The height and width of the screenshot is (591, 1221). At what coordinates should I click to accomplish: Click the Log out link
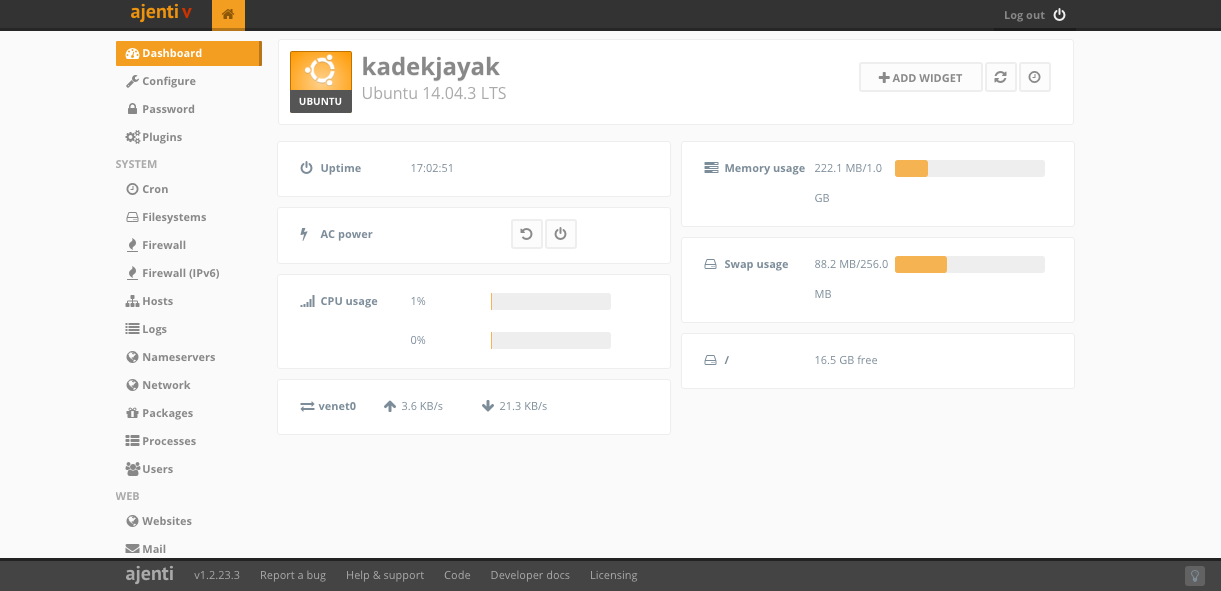(x=1024, y=15)
